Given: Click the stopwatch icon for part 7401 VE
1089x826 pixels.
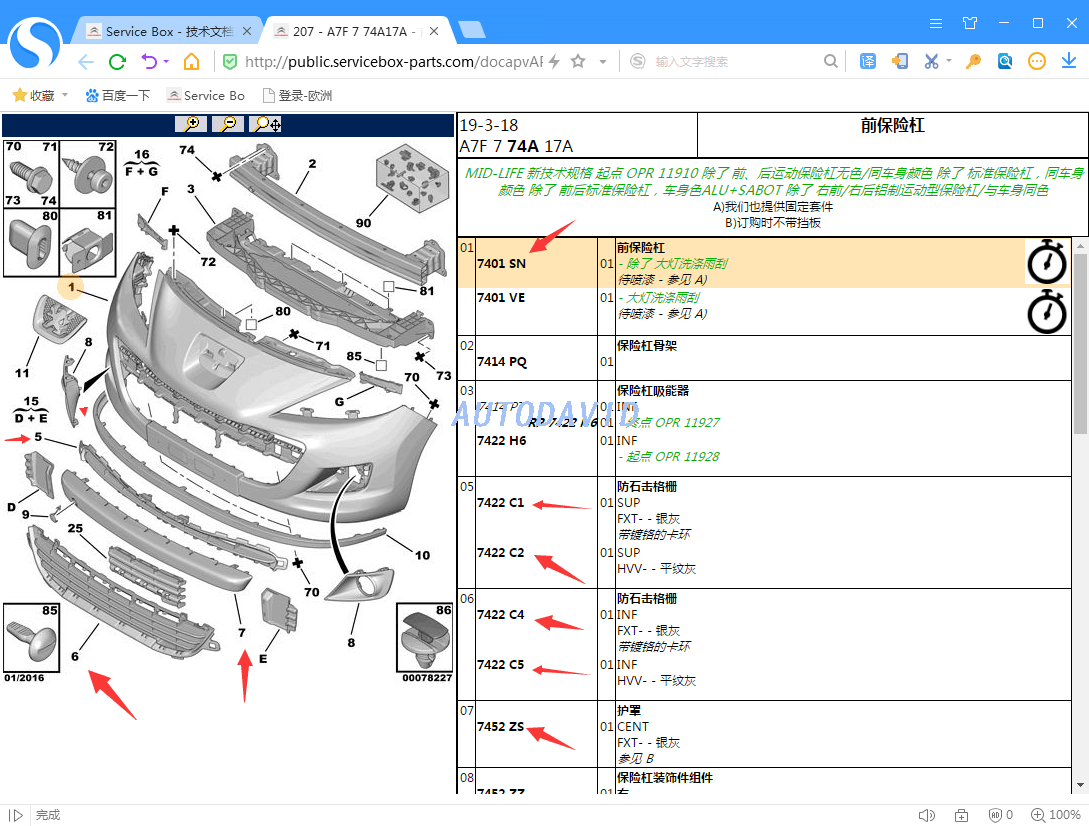Looking at the screenshot, I should pos(1047,311).
